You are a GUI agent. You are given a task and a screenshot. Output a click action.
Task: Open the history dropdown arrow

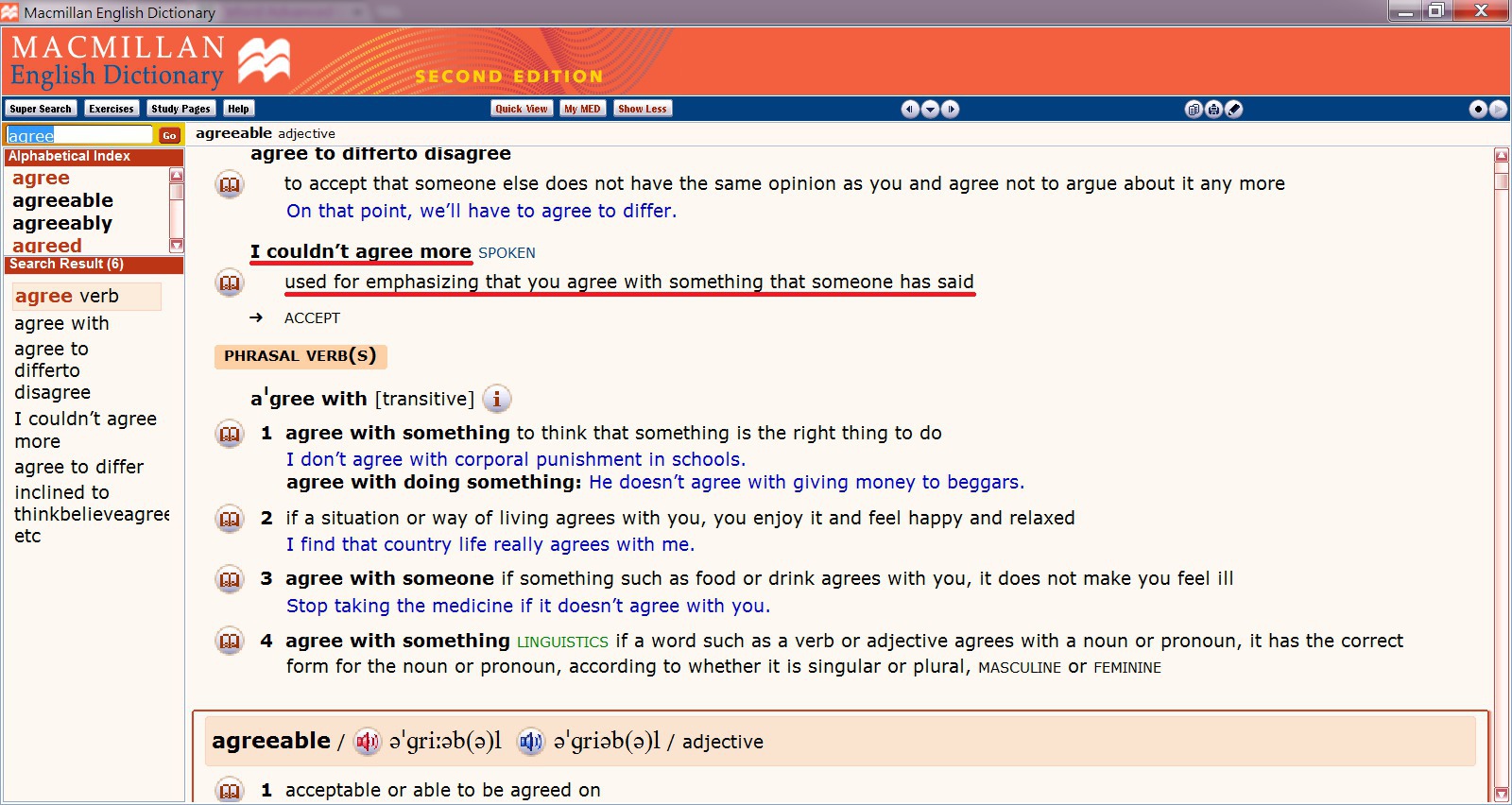930,109
